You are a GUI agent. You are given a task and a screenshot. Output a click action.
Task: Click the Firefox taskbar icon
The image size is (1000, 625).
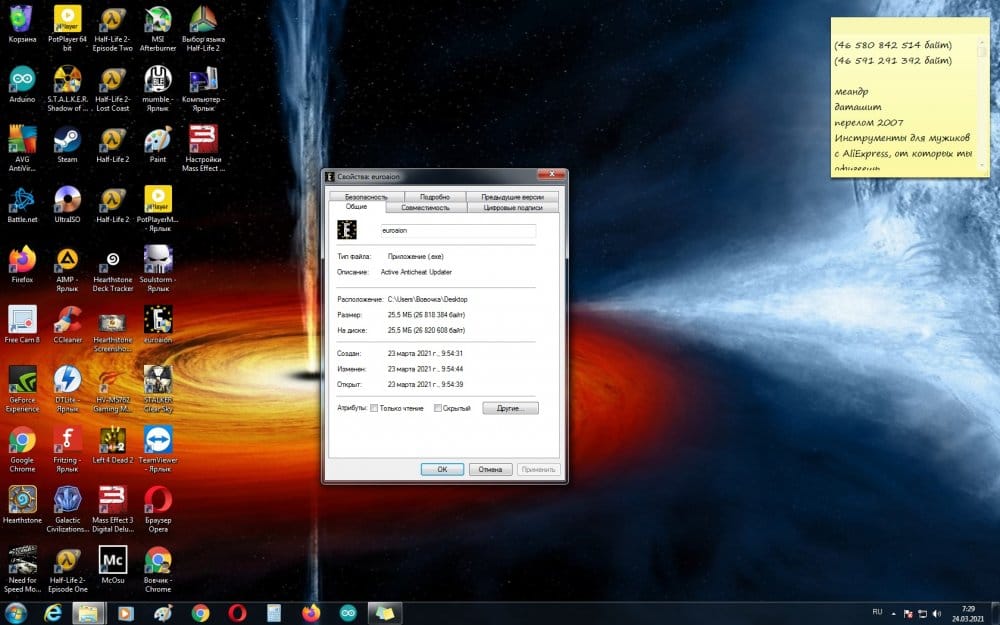click(311, 612)
